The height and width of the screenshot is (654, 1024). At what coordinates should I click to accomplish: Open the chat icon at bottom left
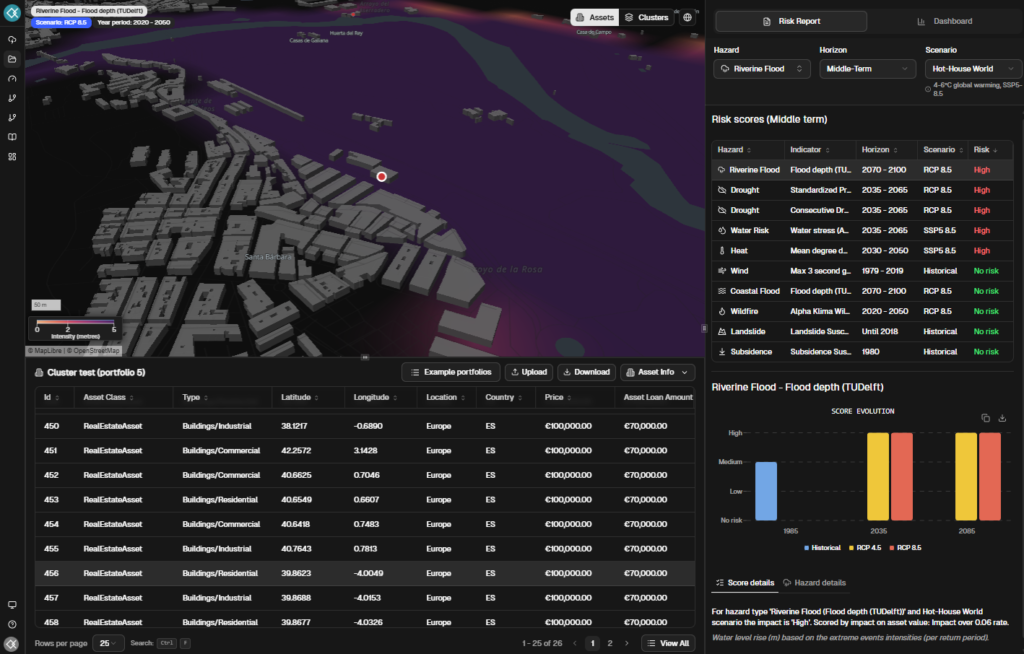click(x=11, y=605)
